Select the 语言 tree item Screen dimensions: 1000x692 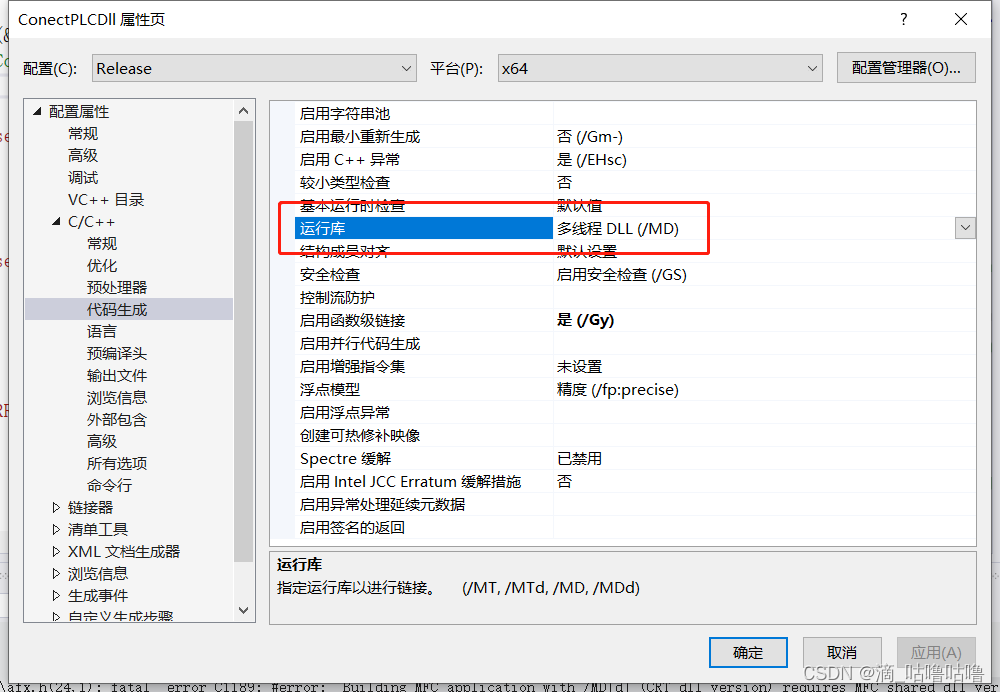(x=102, y=332)
